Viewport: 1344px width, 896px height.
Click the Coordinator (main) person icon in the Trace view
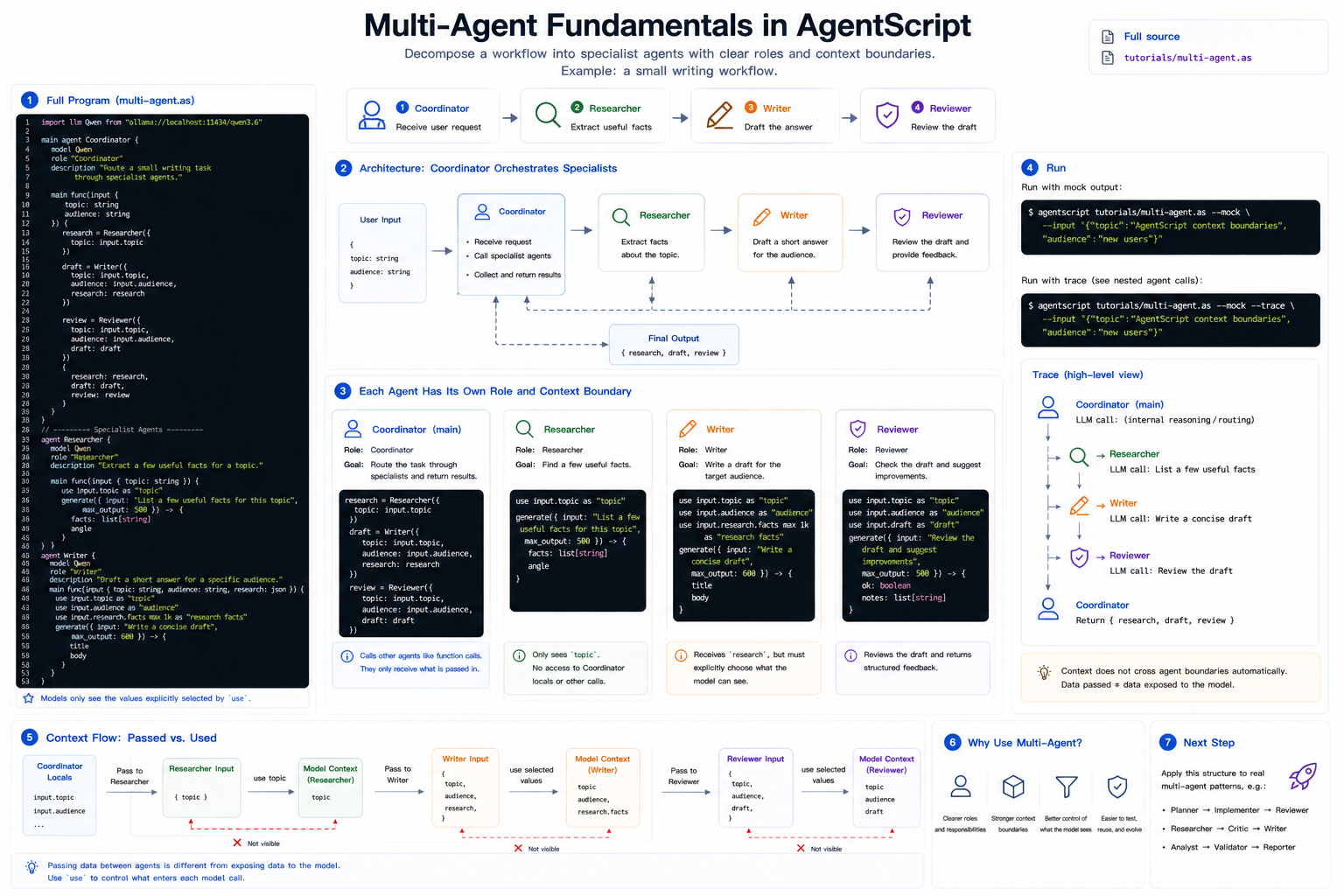[x=1047, y=408]
